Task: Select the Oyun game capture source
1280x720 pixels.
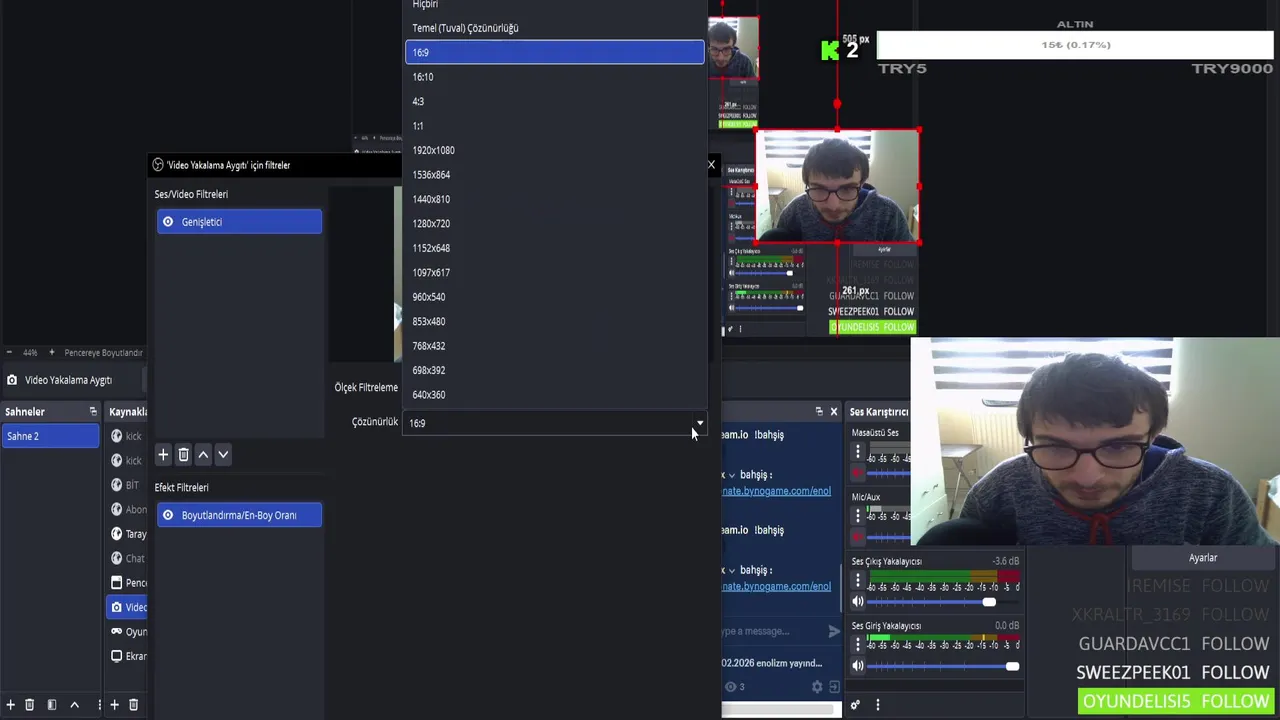Action: [x=127, y=632]
